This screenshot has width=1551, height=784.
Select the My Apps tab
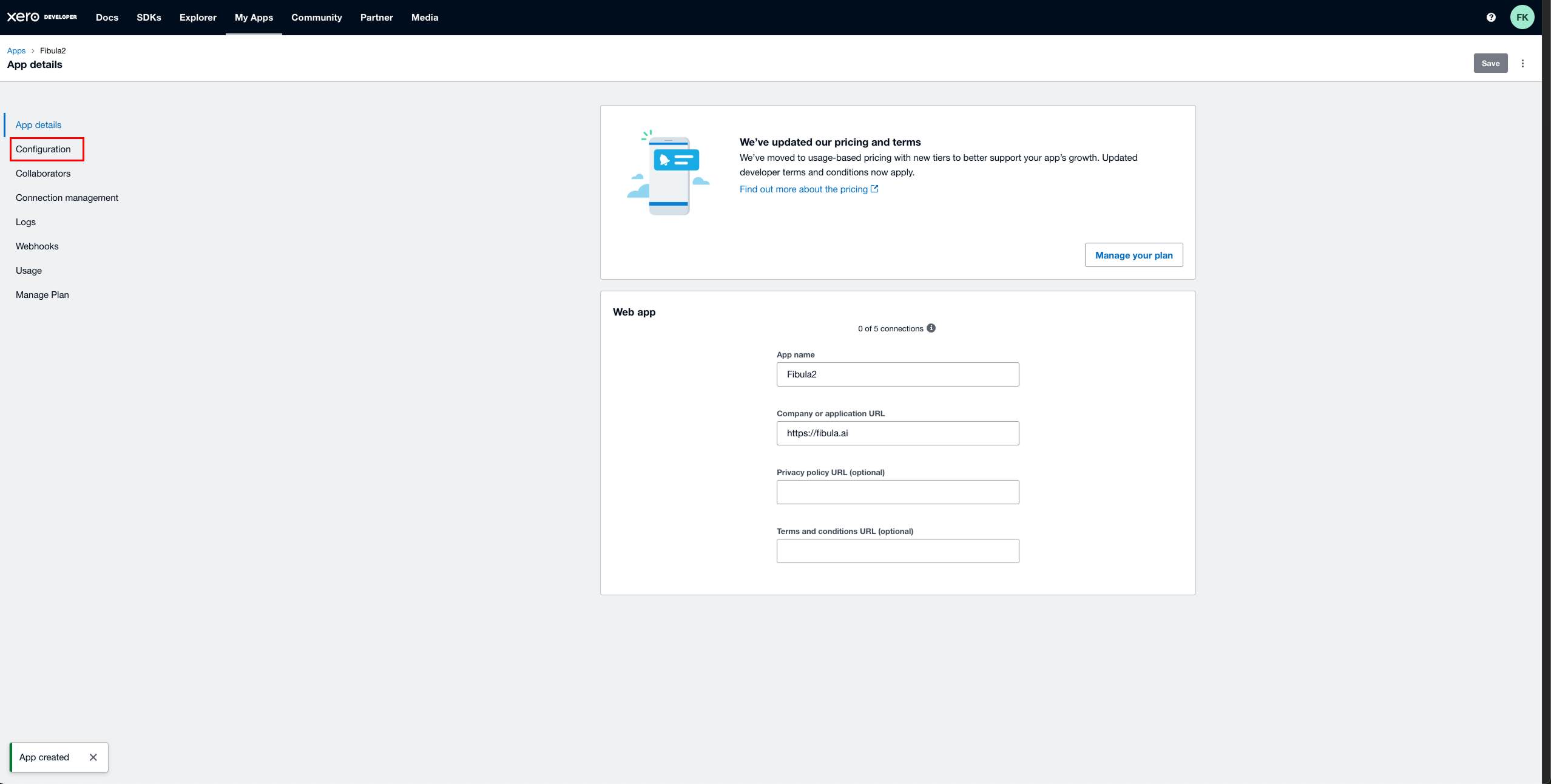pyautogui.click(x=254, y=18)
